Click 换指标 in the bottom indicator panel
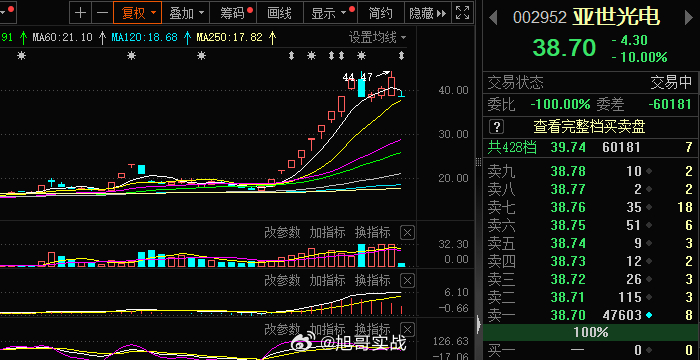This screenshot has width=700, height=360. pyautogui.click(x=373, y=330)
